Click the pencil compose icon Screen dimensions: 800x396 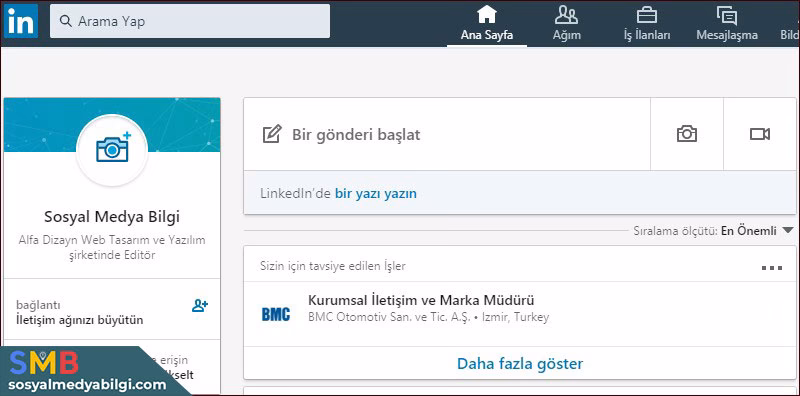pos(272,134)
